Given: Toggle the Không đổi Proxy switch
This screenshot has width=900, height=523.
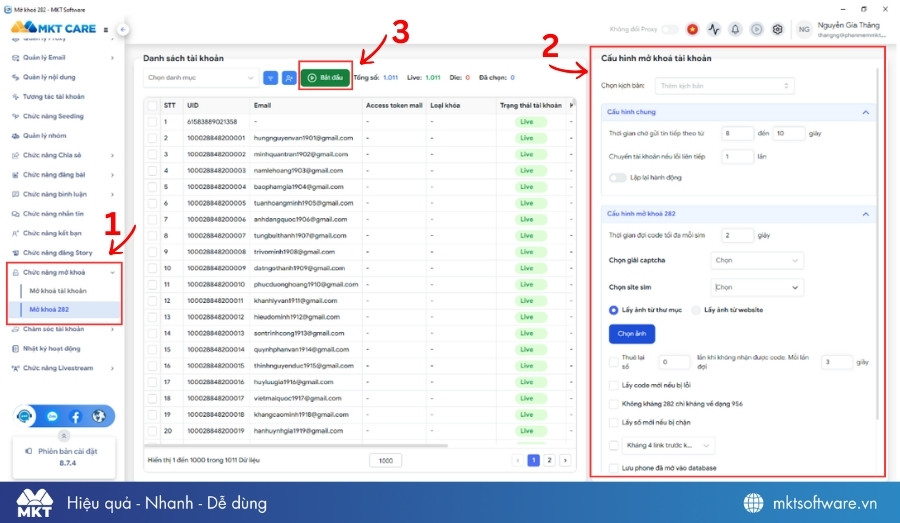Looking at the screenshot, I should click(669, 29).
